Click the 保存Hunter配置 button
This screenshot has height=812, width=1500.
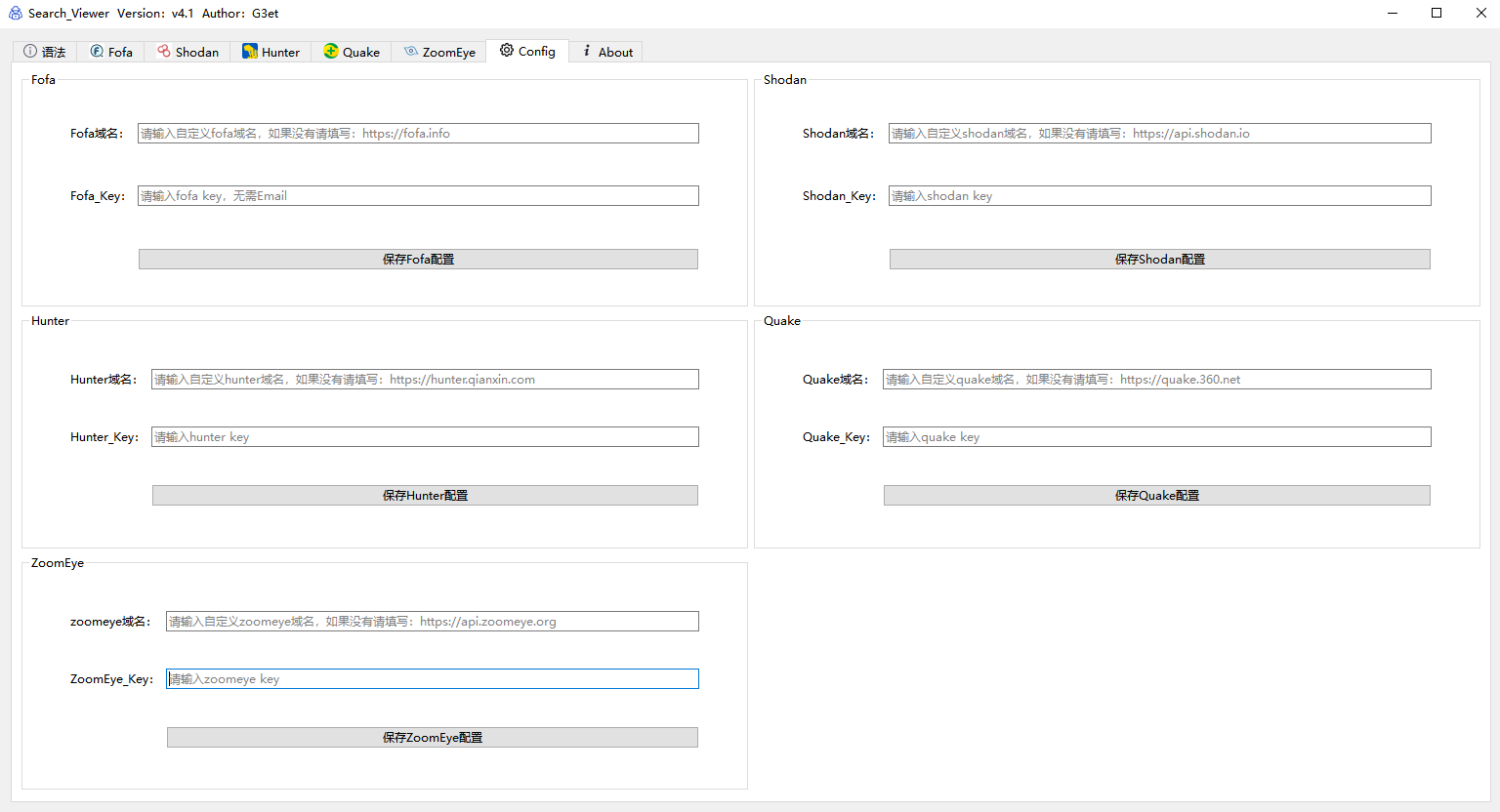425,496
